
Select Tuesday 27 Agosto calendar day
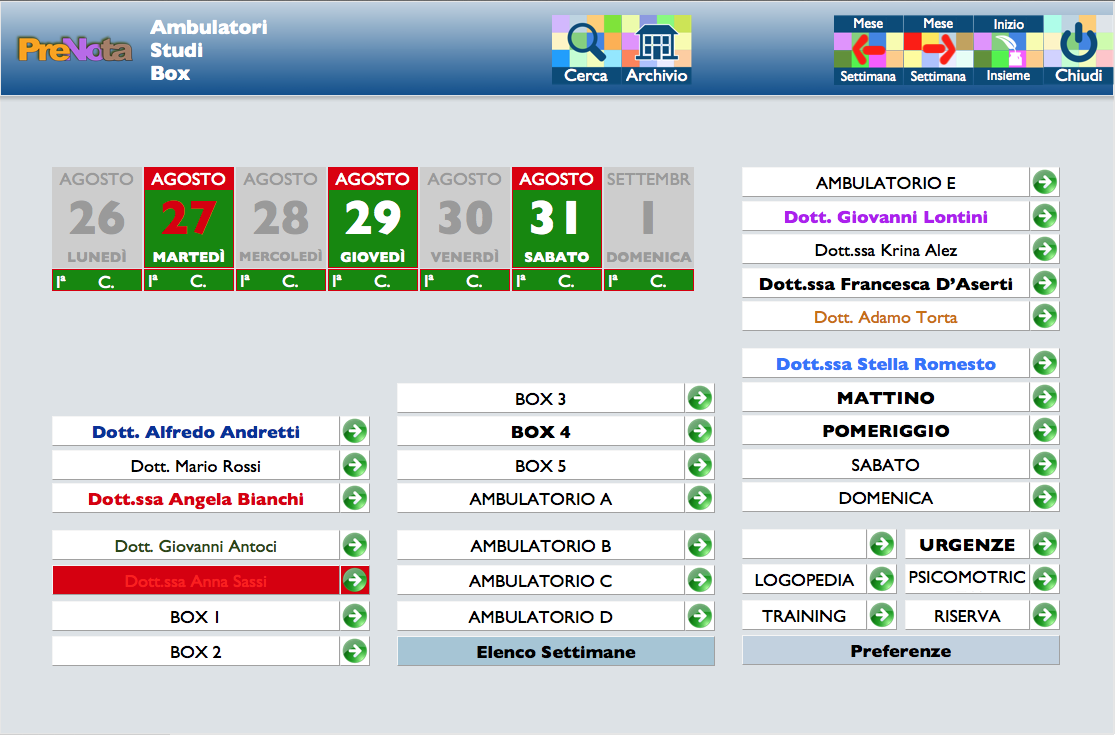tap(188, 218)
